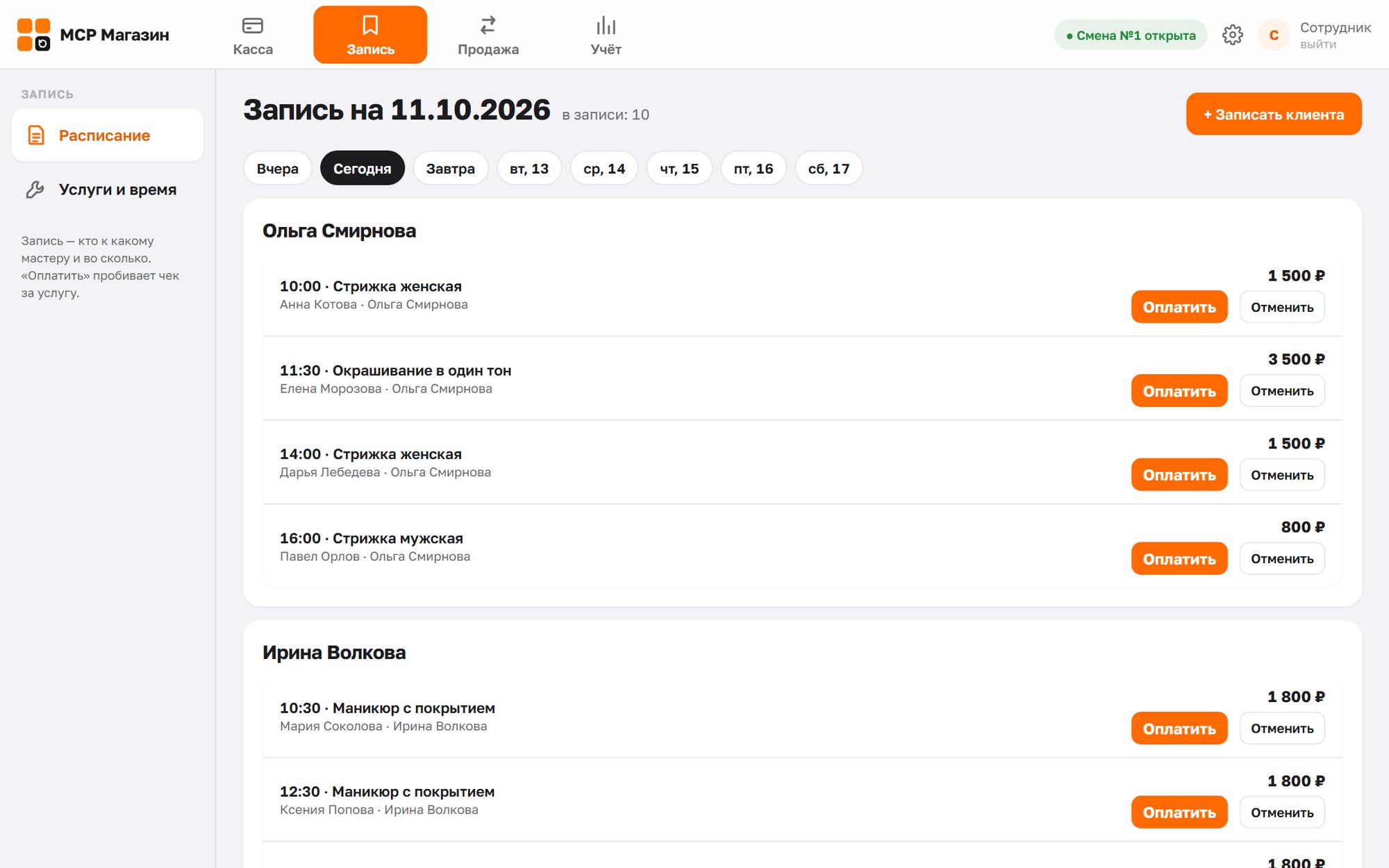Screen dimensions: 1389x868
Task: Open Услуги и время sidebar item
Action: pos(108,190)
